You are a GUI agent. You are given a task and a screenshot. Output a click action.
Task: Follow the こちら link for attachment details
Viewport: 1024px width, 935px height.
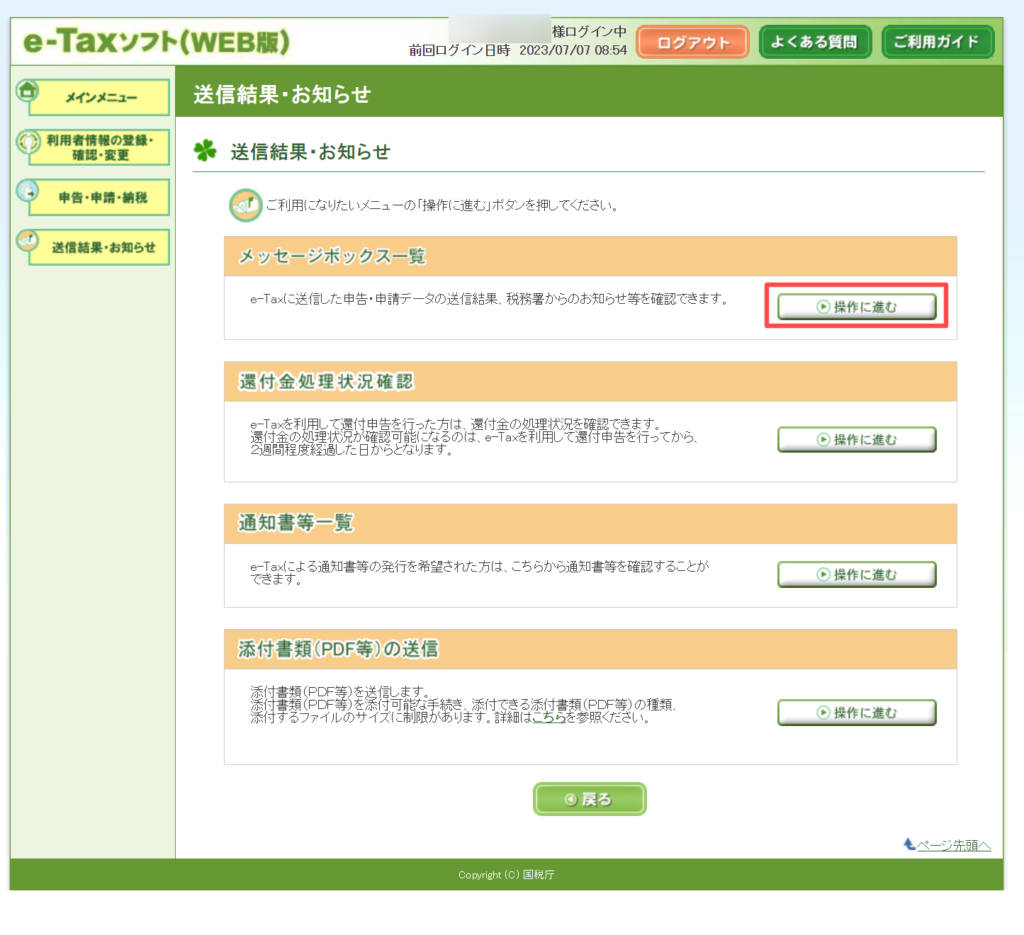pyautogui.click(x=548, y=718)
